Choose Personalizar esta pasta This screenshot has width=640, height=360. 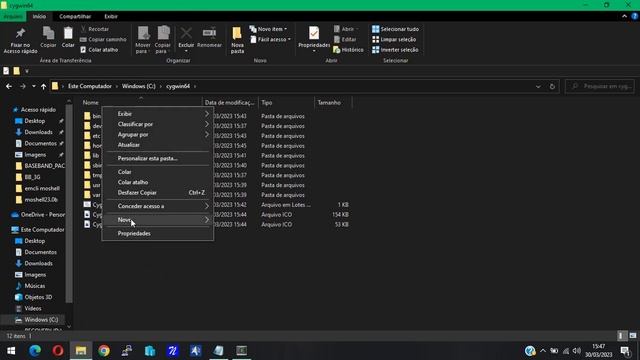coord(158,158)
